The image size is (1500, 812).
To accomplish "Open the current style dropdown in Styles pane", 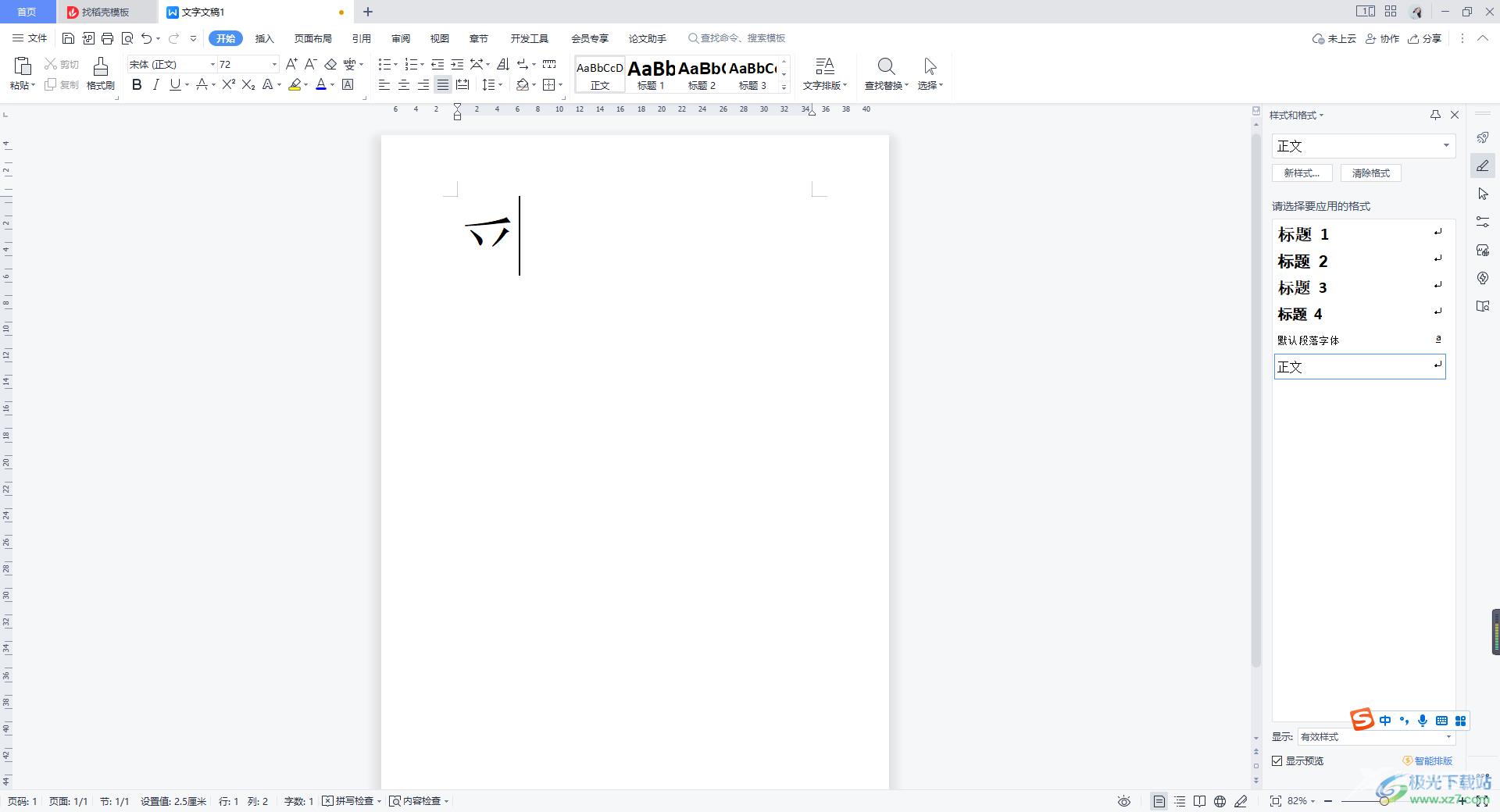I will tap(1446, 146).
